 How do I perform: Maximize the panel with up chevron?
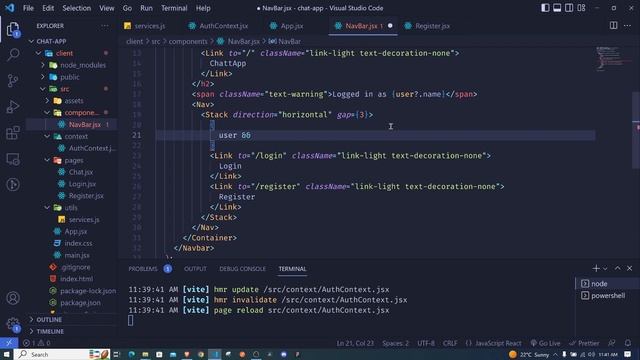618,268
